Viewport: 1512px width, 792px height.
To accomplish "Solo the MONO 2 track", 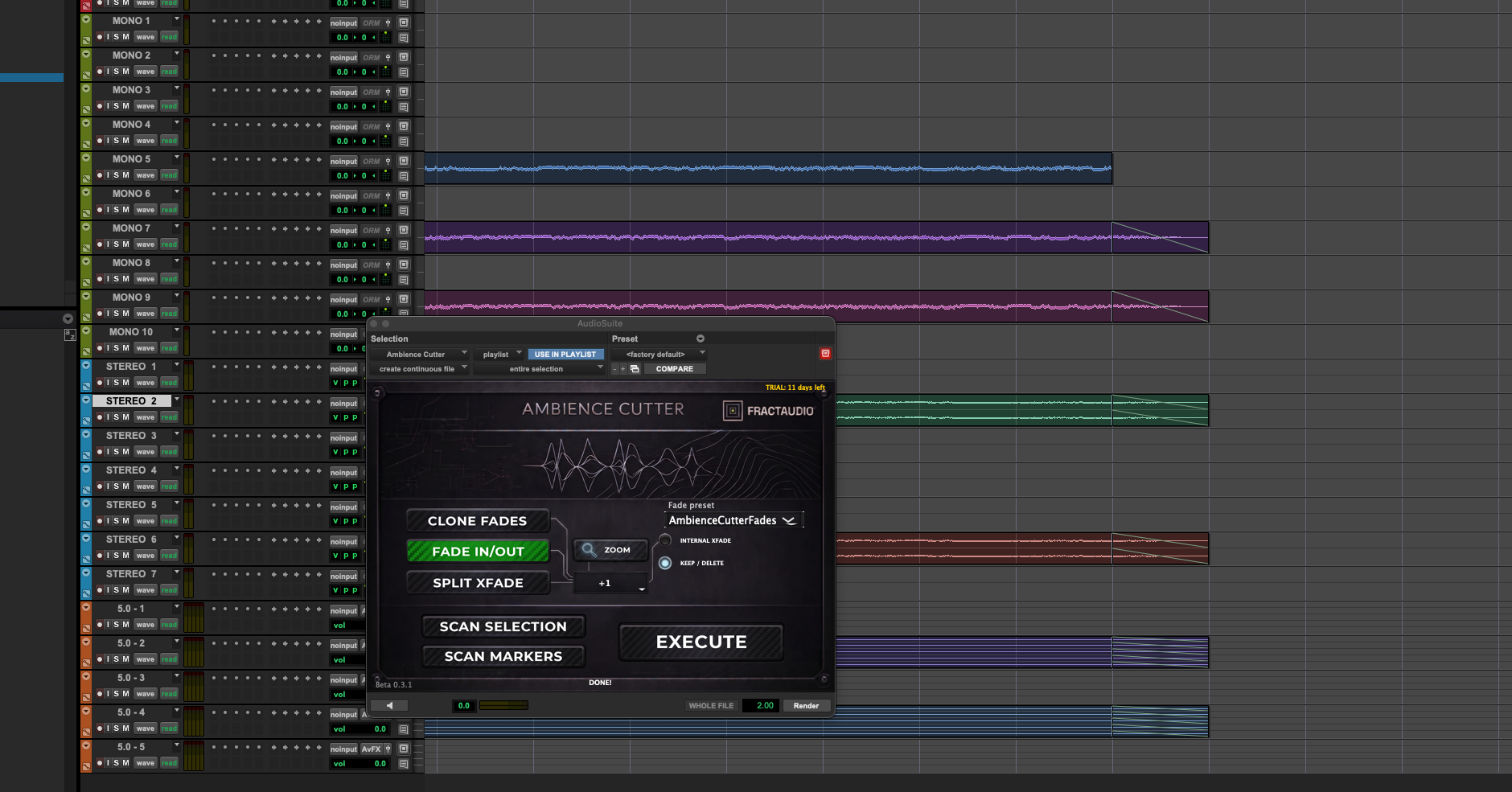I will pyautogui.click(x=116, y=72).
